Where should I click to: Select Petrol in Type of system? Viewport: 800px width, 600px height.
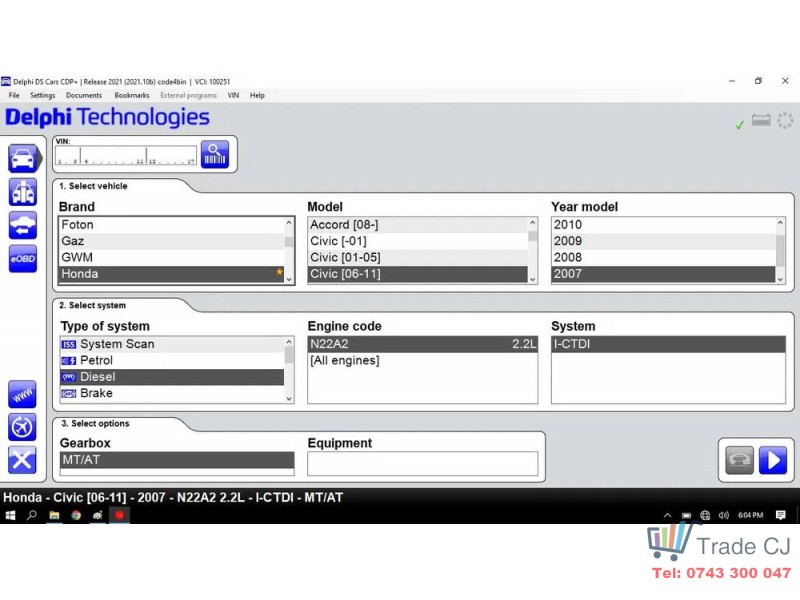pos(172,361)
